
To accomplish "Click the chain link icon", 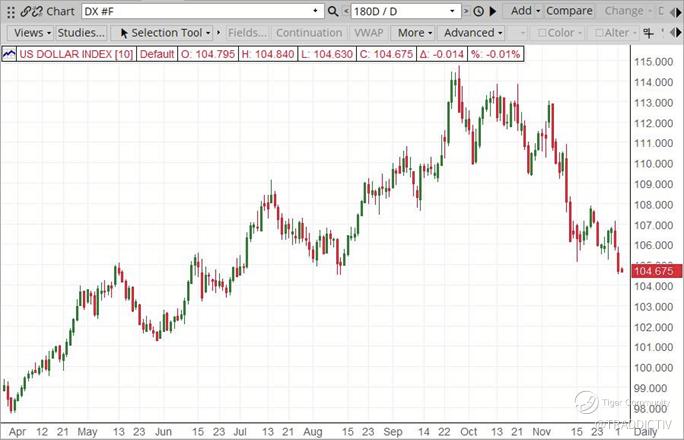I will tap(26, 12).
